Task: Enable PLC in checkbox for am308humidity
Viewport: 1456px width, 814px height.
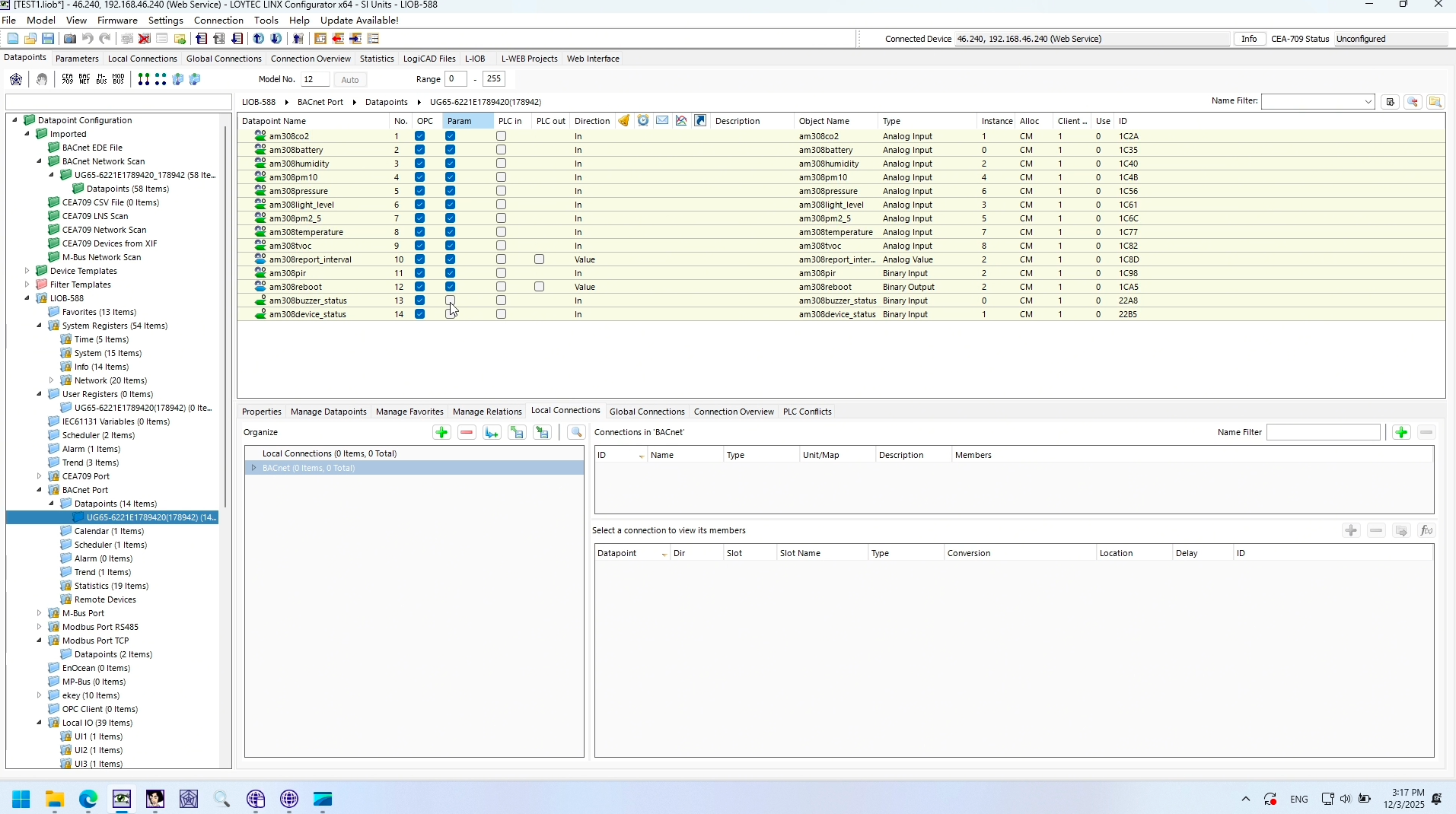Action: click(502, 164)
